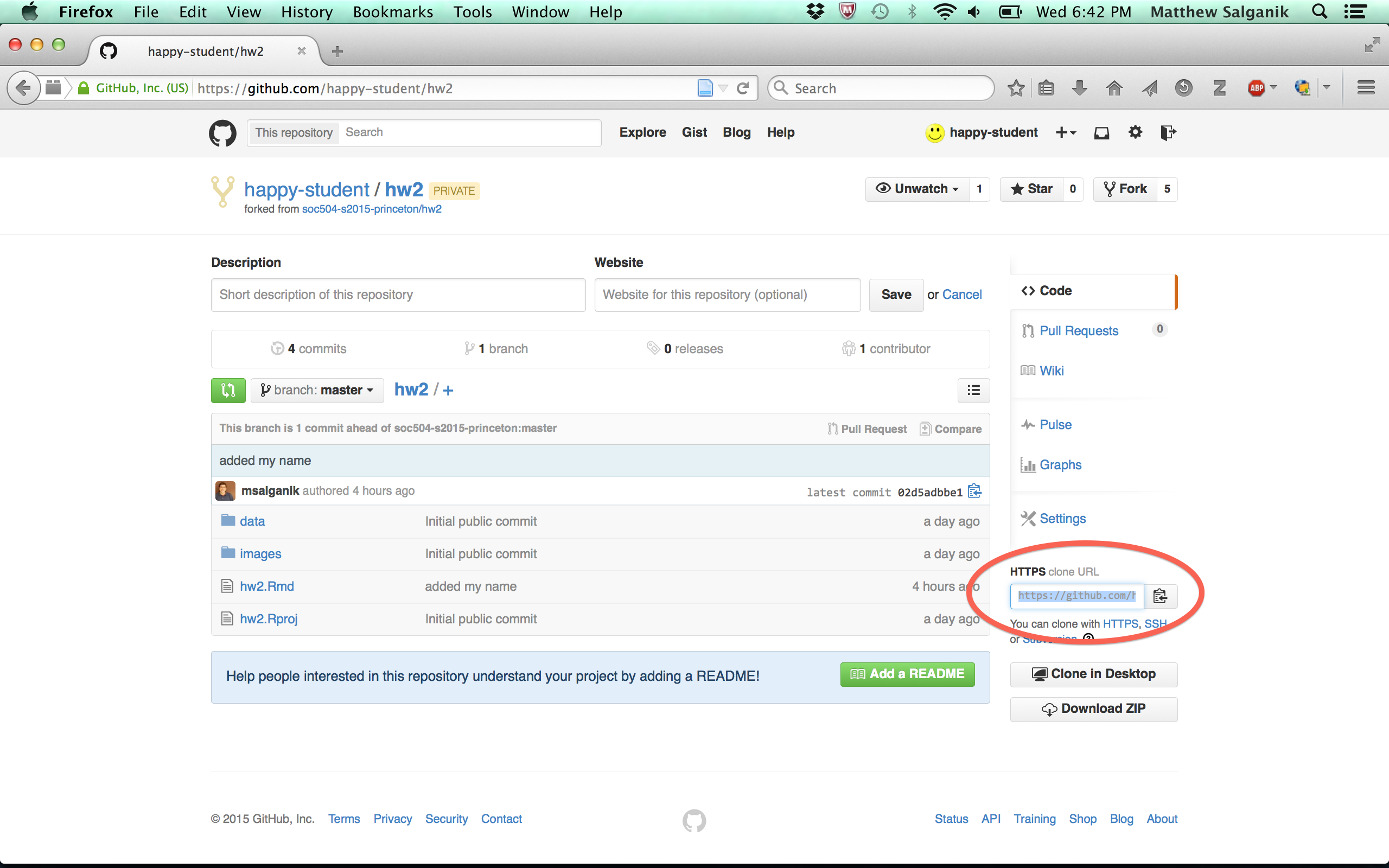
Task: Click the sign out icon
Action: [x=1168, y=132]
